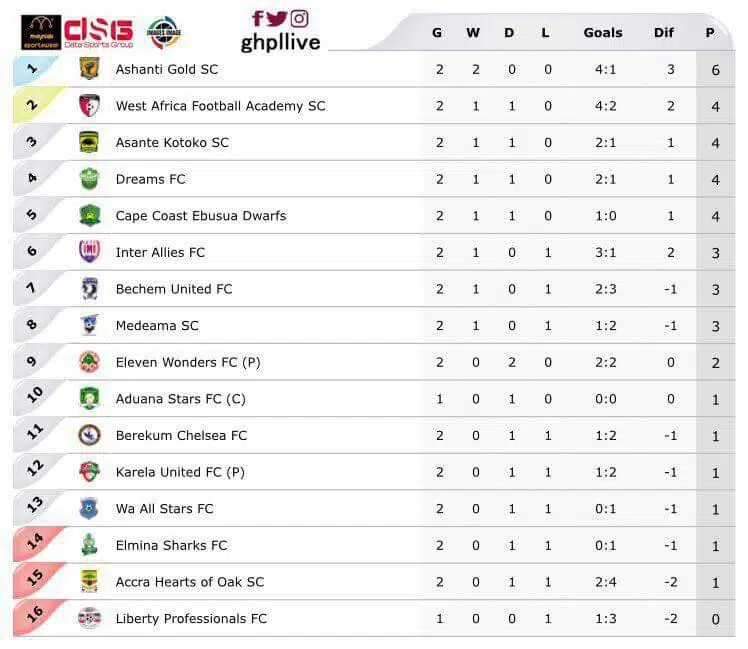
Task: Click the Elmina Sharks FC team name
Action: click(171, 545)
